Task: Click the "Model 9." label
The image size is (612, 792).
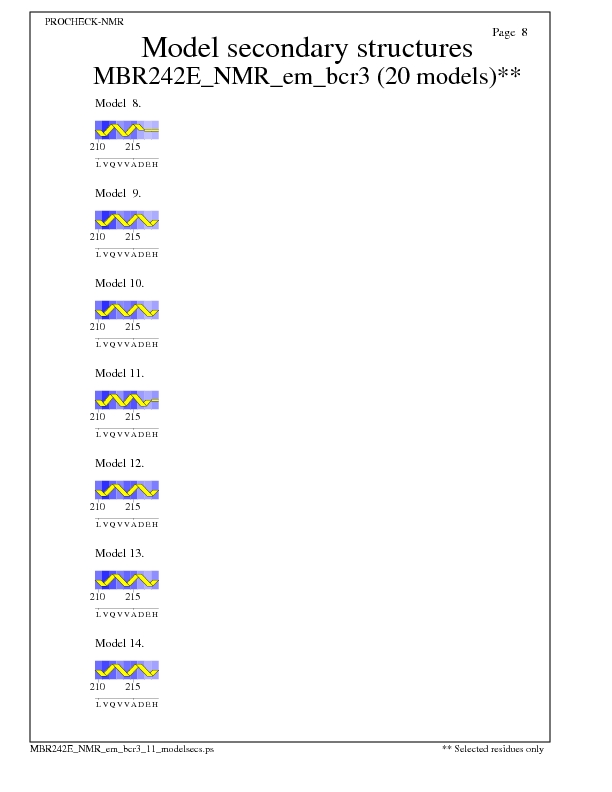Action: click(x=118, y=193)
